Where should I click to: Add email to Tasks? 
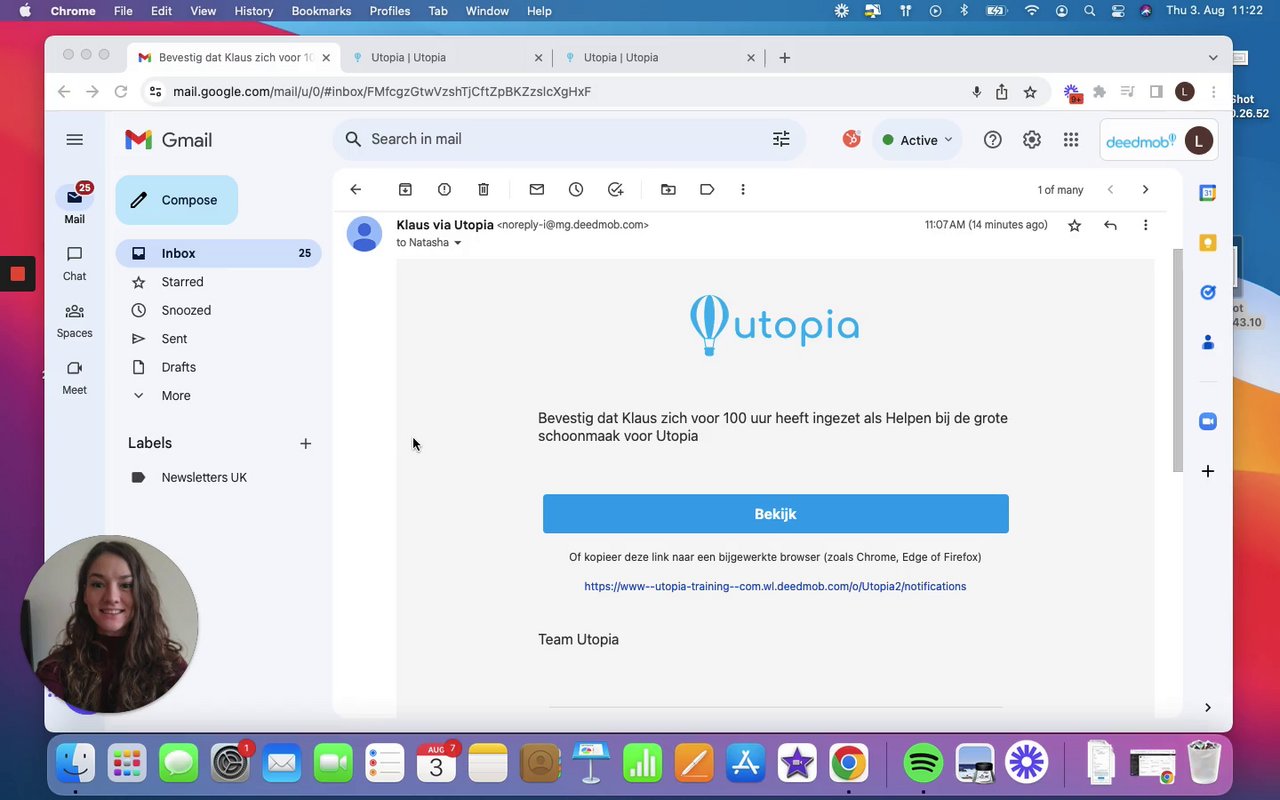pyautogui.click(x=615, y=189)
